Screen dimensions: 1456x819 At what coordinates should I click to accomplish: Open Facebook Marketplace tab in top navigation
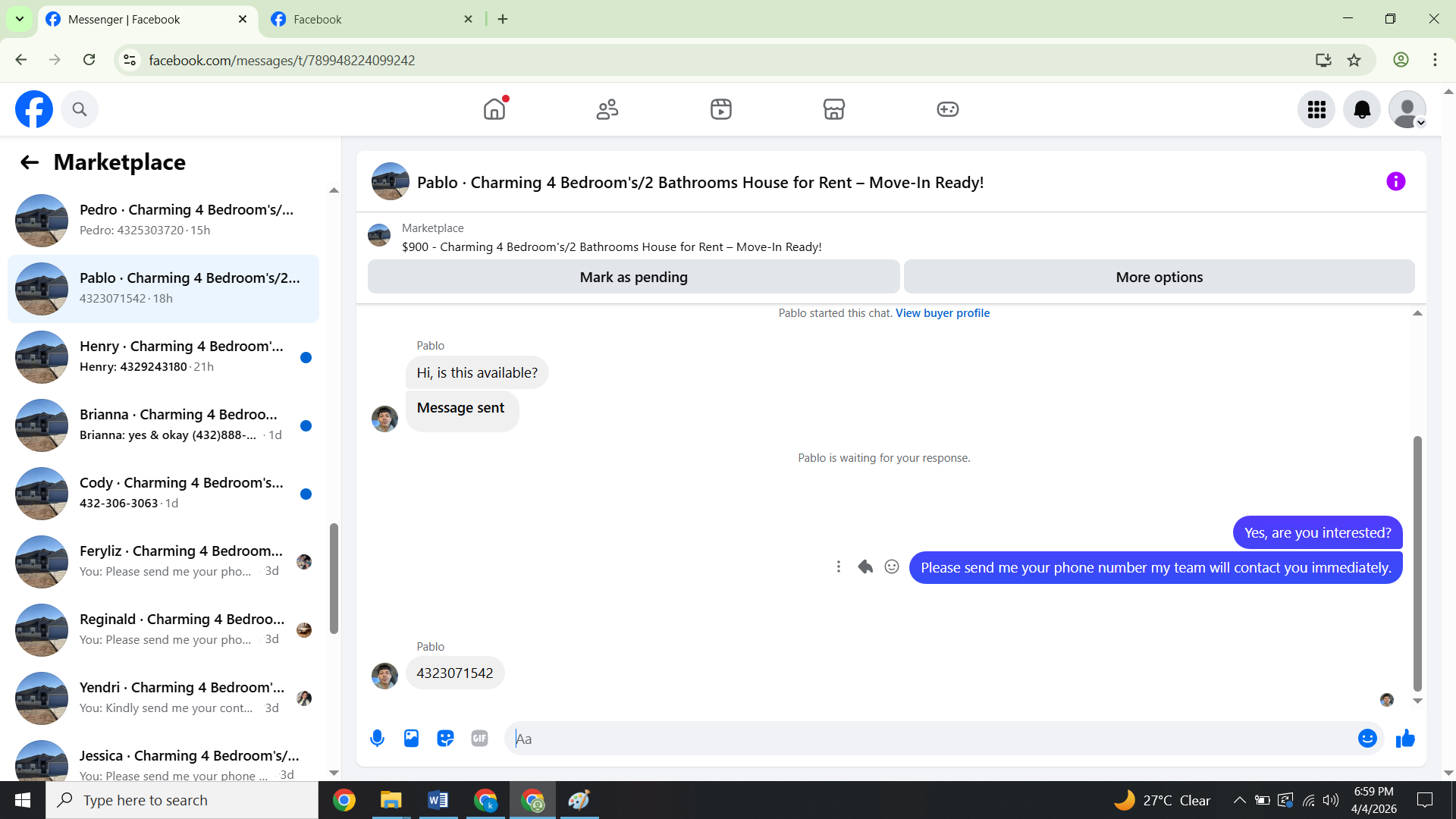[833, 109]
